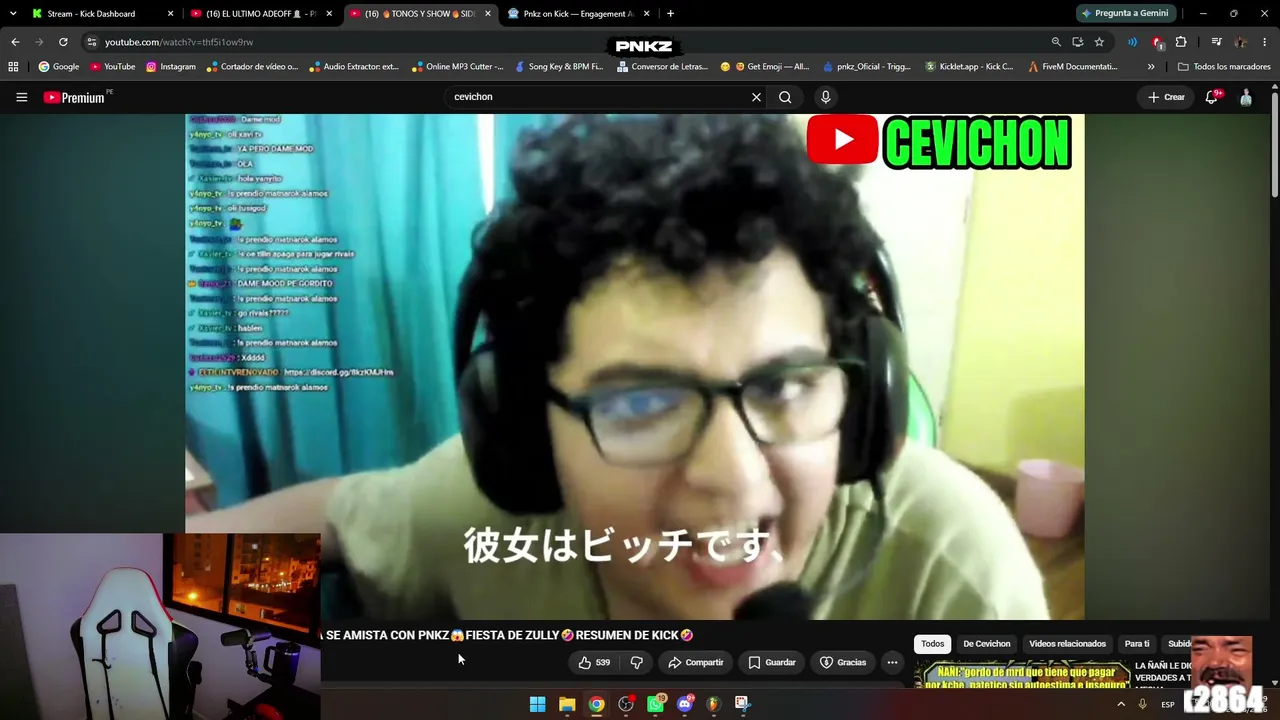Send thanks with the Gracias button

tap(842, 662)
